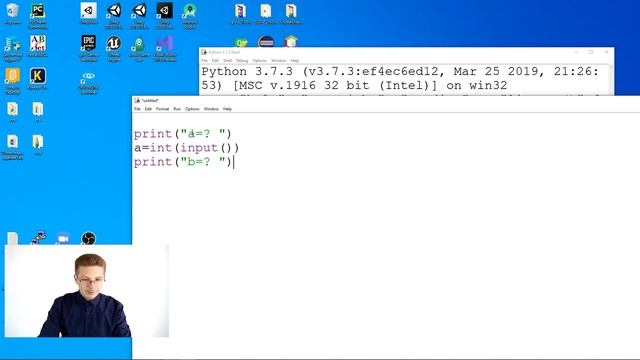Click the 'on win32' text in the shell
The height and width of the screenshot is (360, 640).
click(477, 86)
